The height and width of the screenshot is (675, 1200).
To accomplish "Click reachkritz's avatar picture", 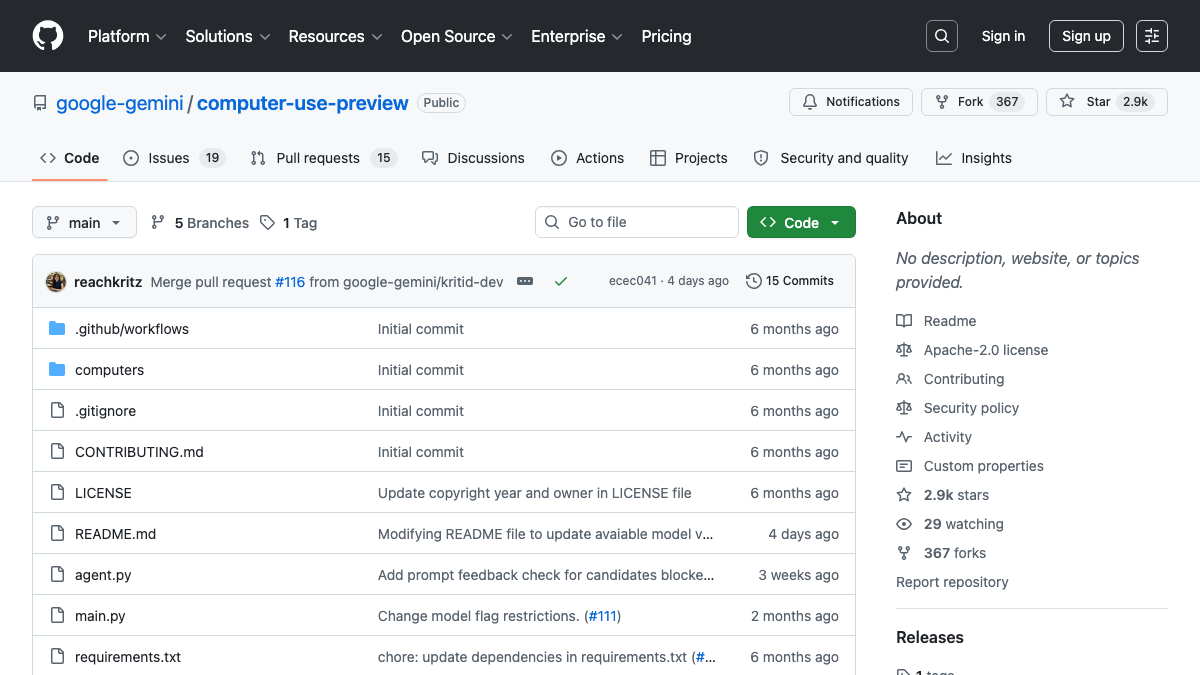I will pyautogui.click(x=56, y=282).
